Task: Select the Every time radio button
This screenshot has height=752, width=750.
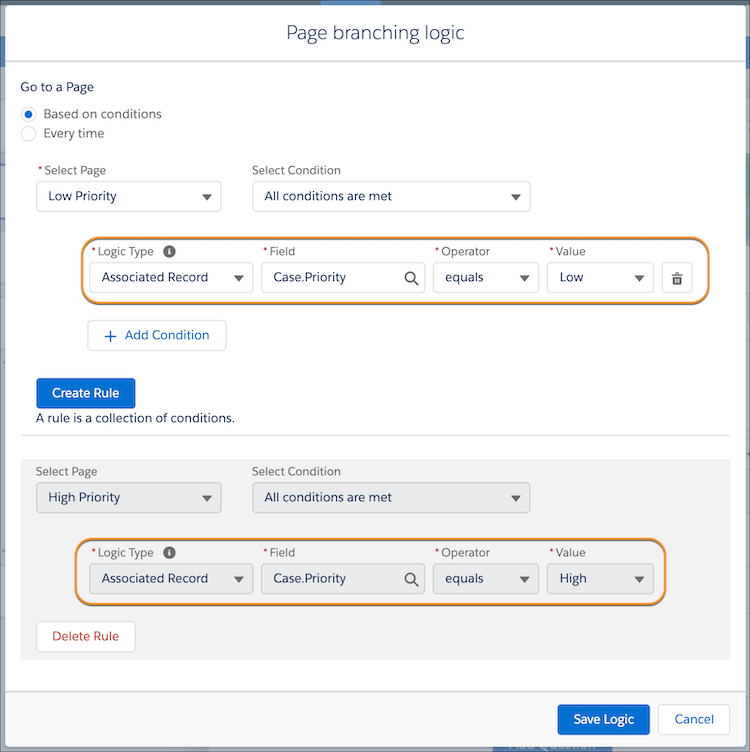Action: 29,133
